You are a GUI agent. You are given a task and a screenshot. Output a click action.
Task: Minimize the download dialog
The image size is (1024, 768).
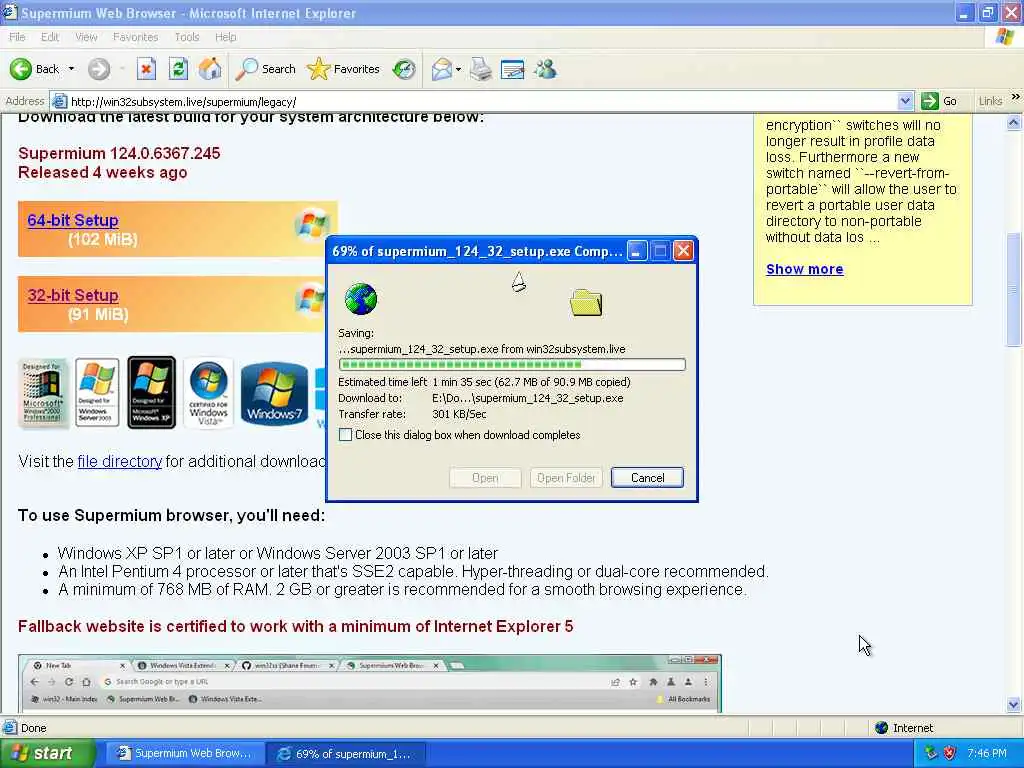click(x=637, y=251)
